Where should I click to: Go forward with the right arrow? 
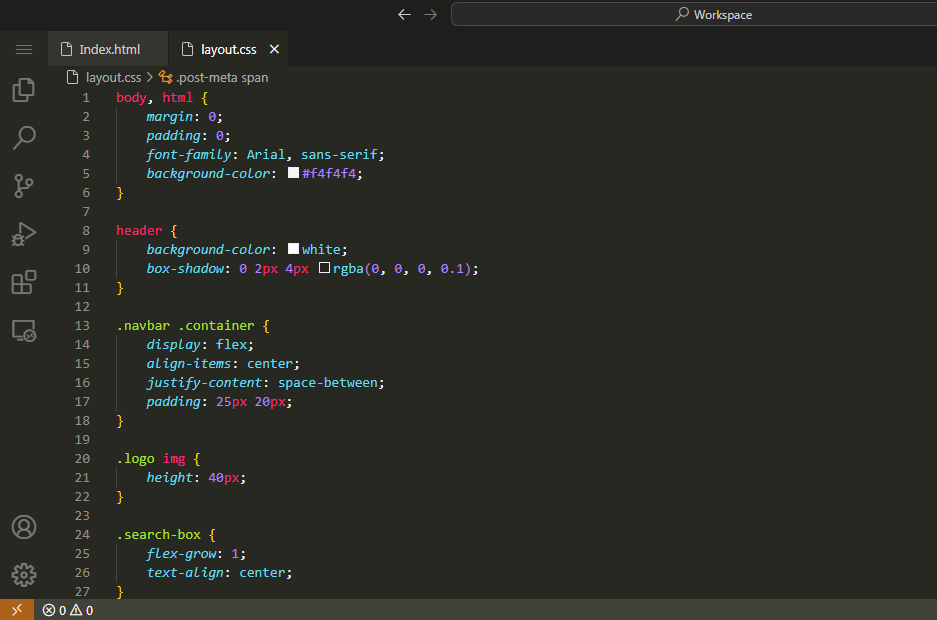click(x=431, y=14)
